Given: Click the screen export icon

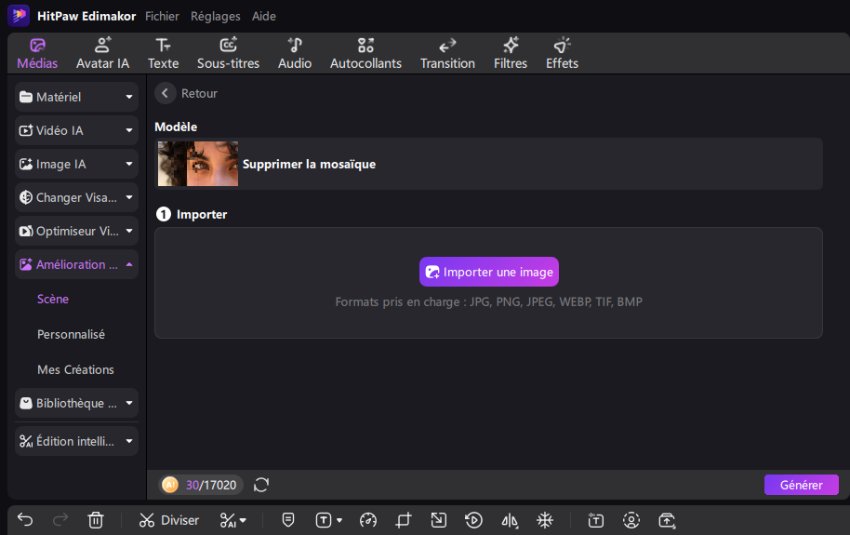Looking at the screenshot, I should [x=667, y=520].
